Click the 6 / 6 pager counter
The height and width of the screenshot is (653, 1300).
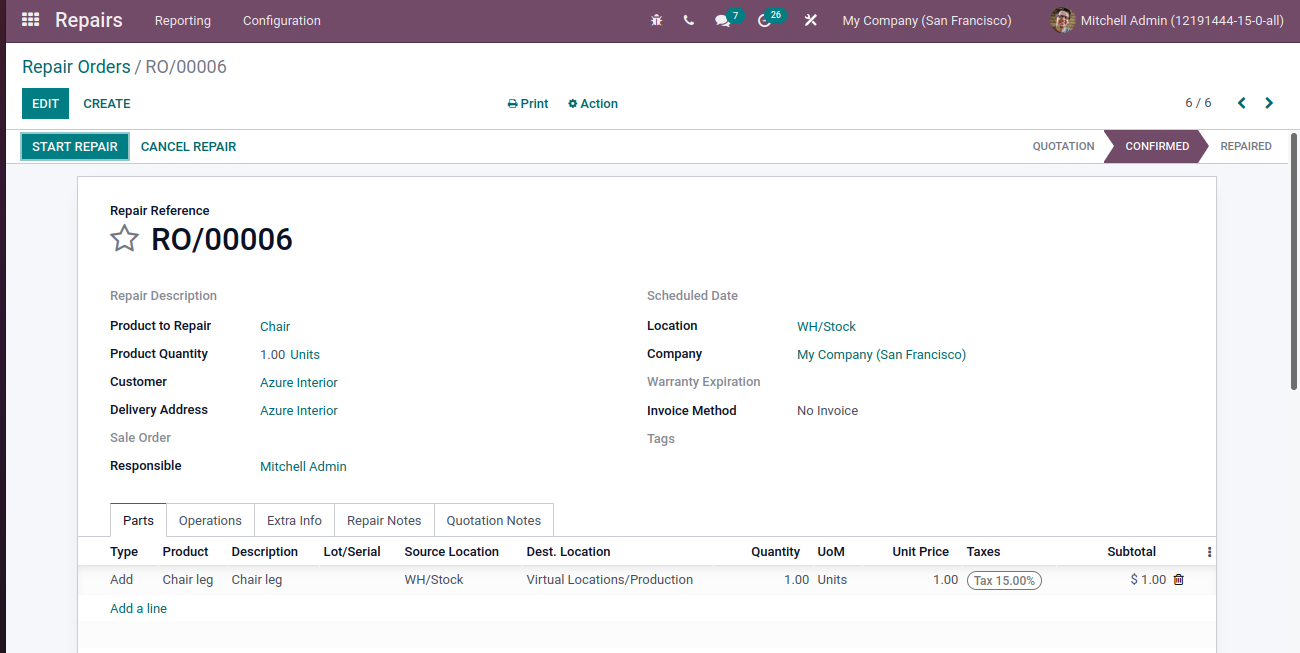[x=1198, y=103]
